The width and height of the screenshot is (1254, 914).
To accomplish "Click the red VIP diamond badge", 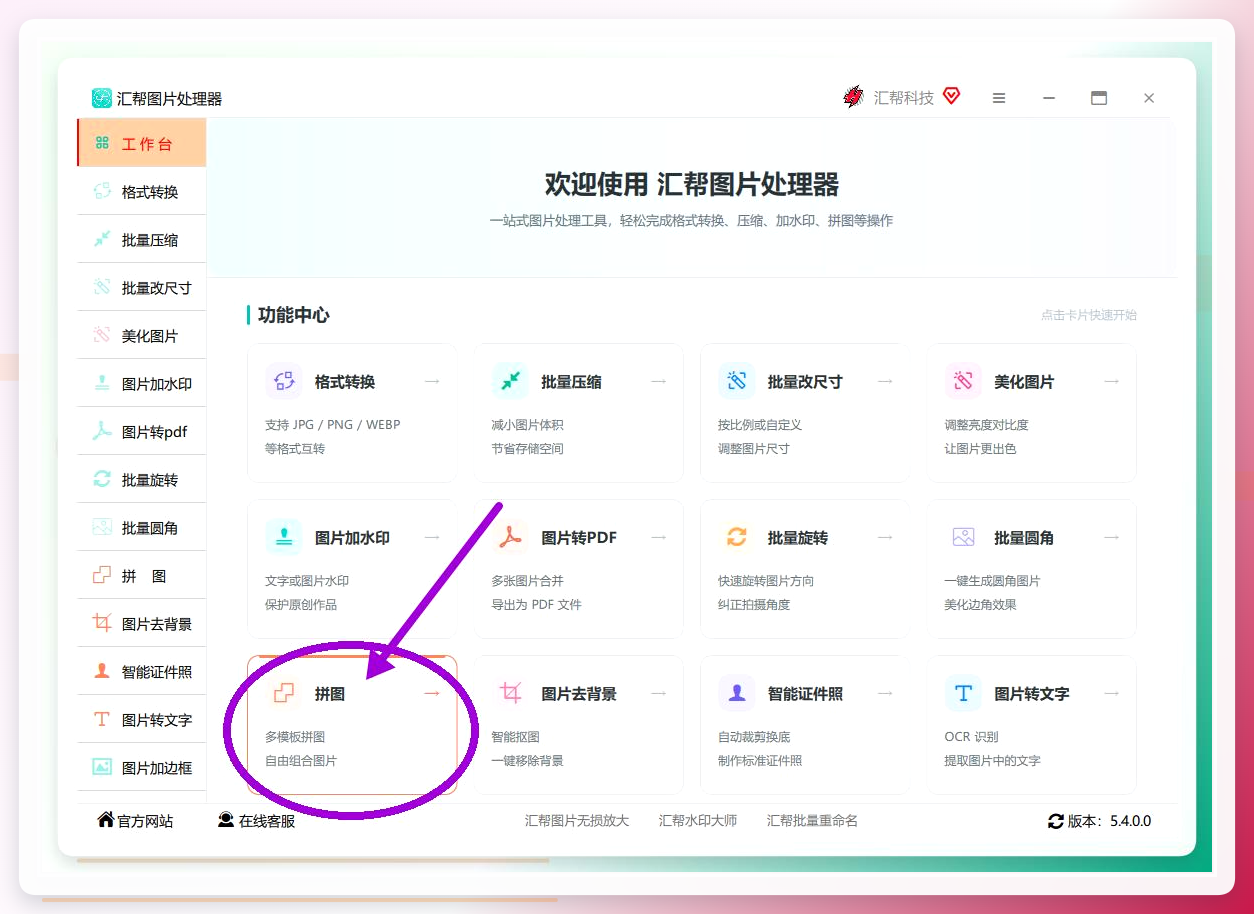I will click(x=951, y=96).
